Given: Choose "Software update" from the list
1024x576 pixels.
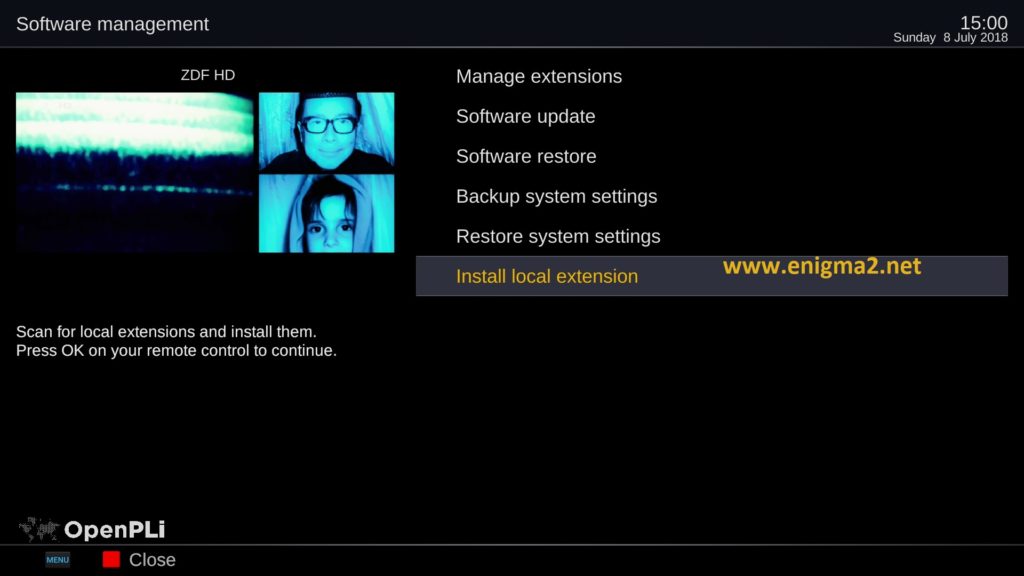Looking at the screenshot, I should (525, 116).
